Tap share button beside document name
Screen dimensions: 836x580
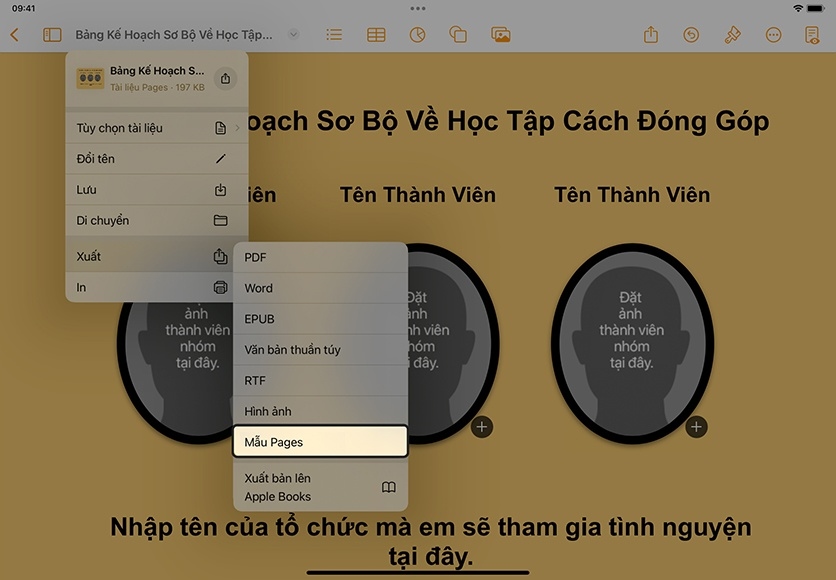pyautogui.click(x=225, y=79)
